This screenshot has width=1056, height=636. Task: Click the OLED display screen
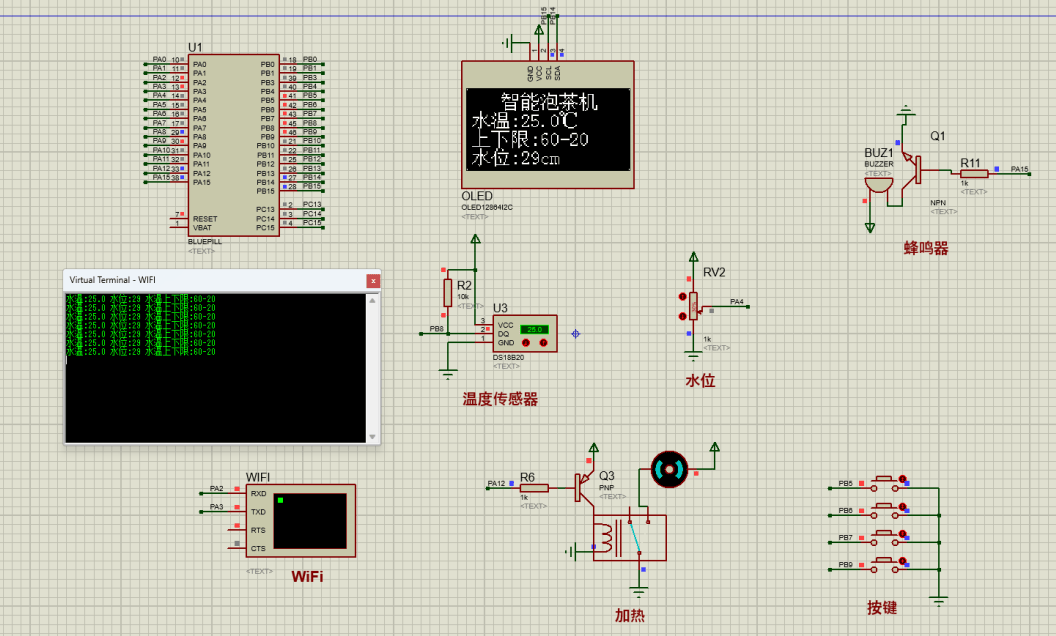click(x=547, y=130)
